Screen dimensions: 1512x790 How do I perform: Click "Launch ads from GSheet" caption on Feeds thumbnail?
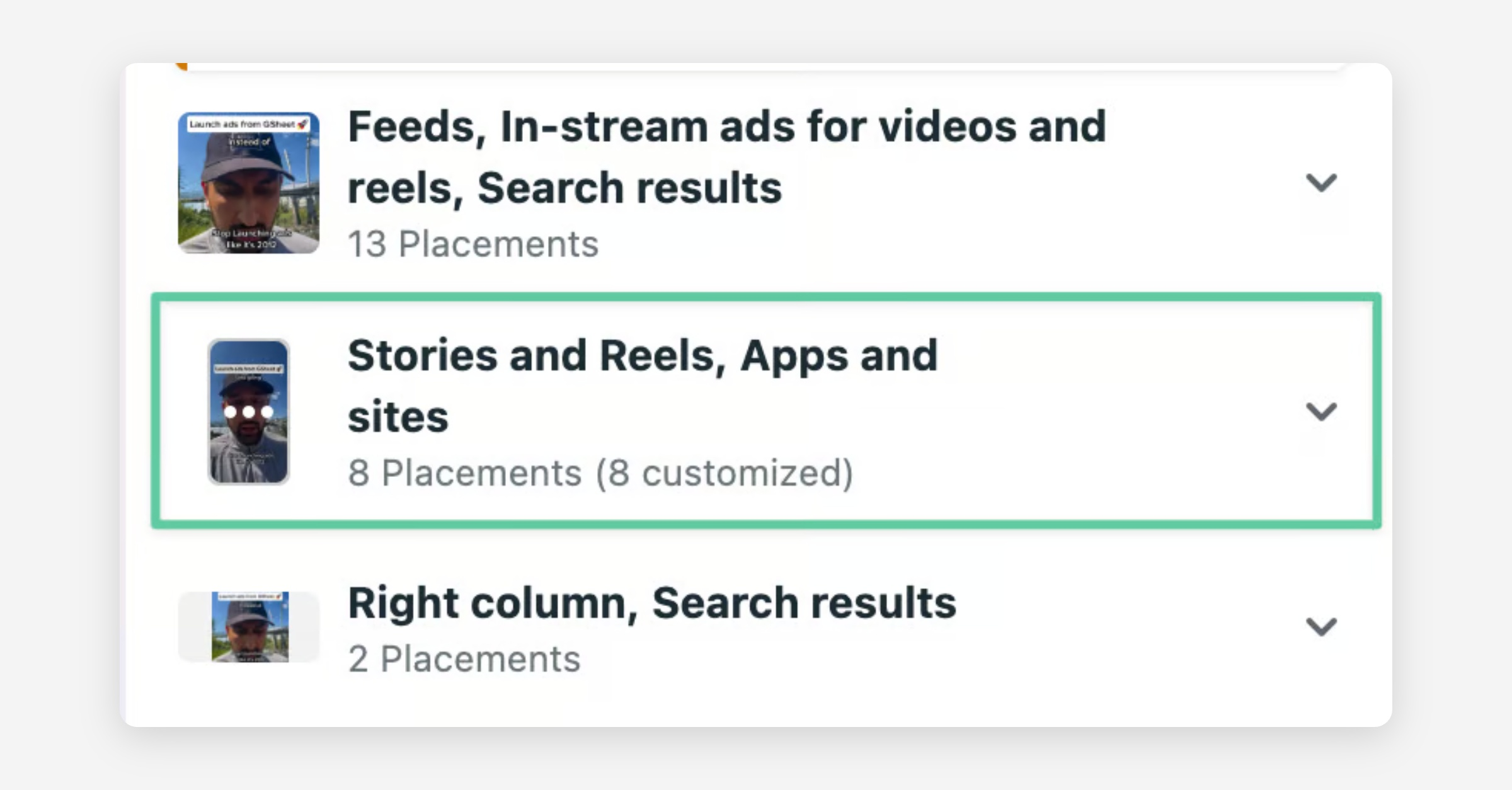[x=242, y=124]
